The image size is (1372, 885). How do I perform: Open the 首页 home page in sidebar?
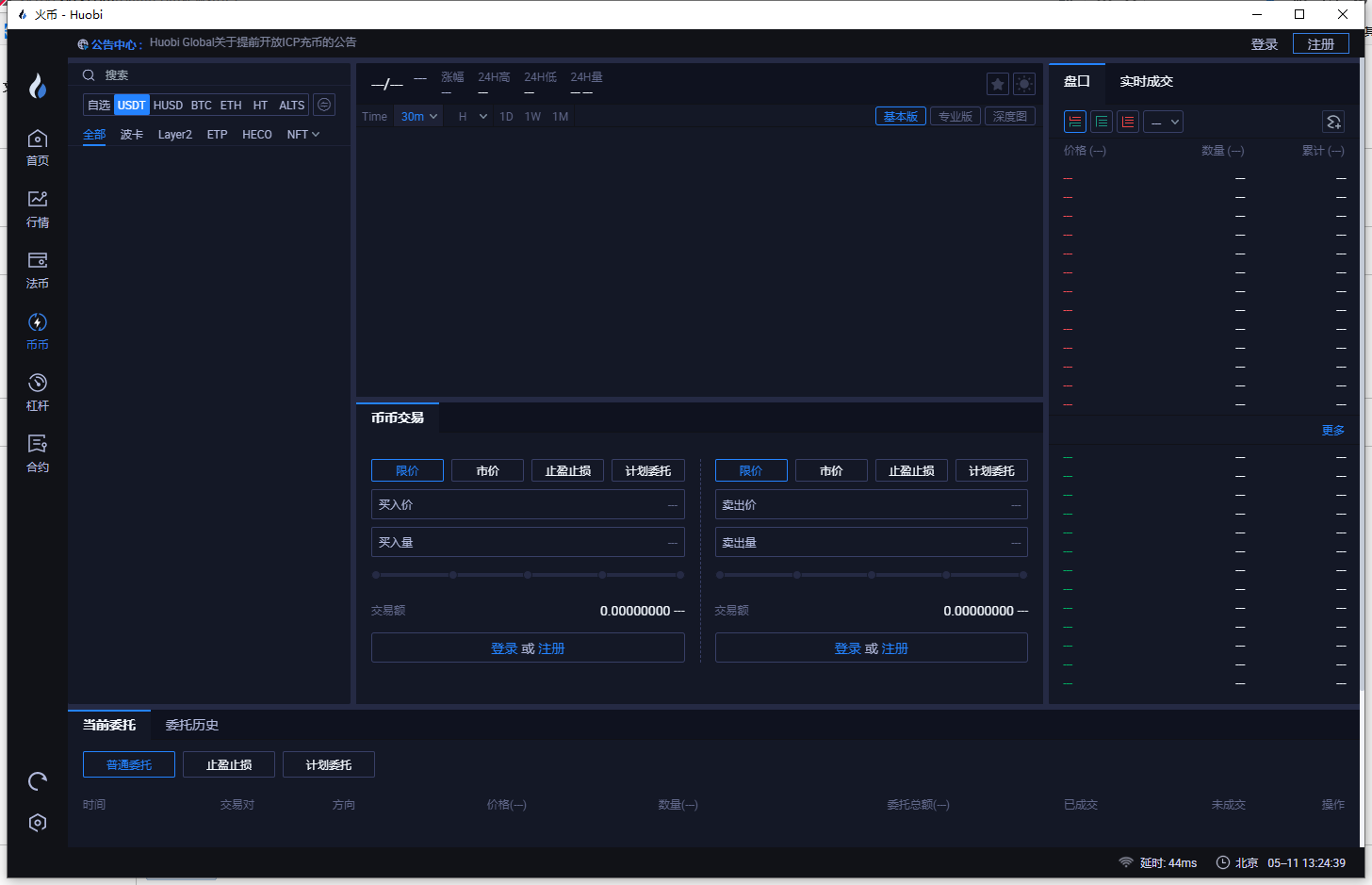(38, 148)
